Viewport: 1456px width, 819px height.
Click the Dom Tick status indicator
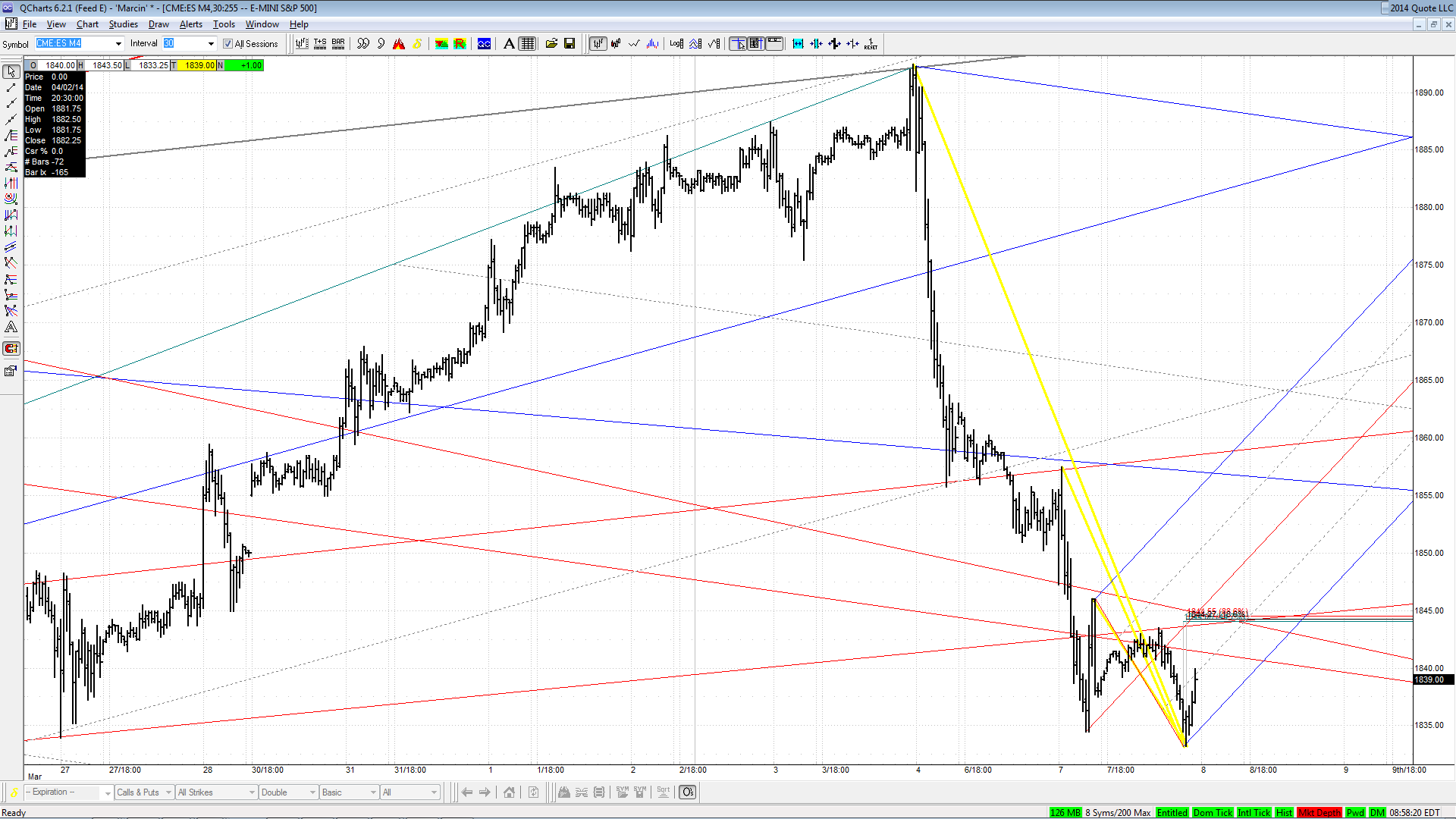click(1213, 813)
